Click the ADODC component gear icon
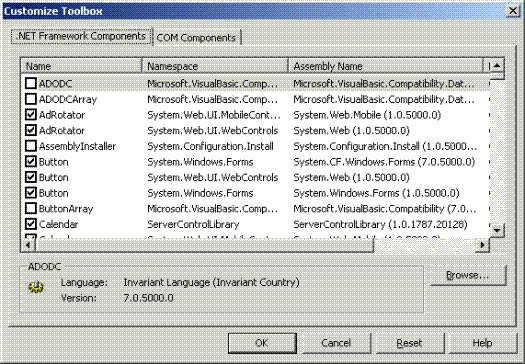This screenshot has height=364, width=525. (35, 287)
